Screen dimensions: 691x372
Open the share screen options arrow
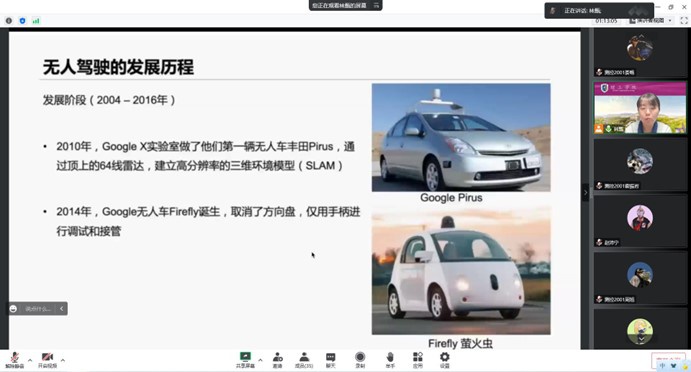[260, 360]
